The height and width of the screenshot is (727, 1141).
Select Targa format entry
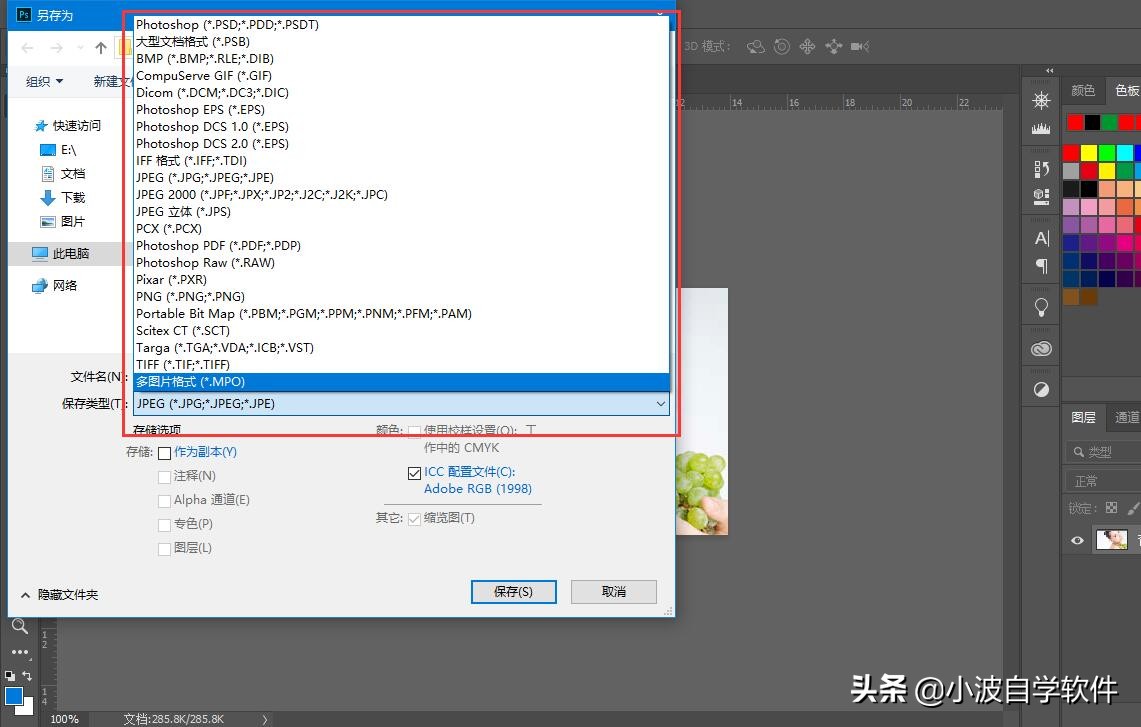pyautogui.click(x=401, y=348)
